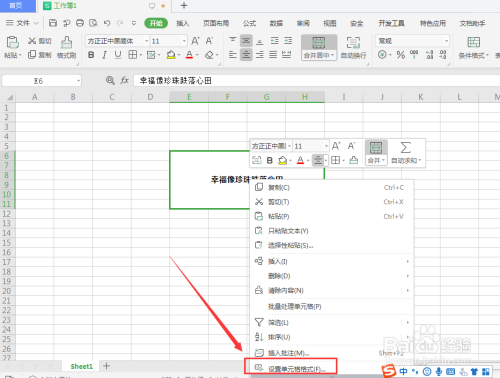
Task: Toggle Italic in the ribbon
Action: click(x=104, y=55)
